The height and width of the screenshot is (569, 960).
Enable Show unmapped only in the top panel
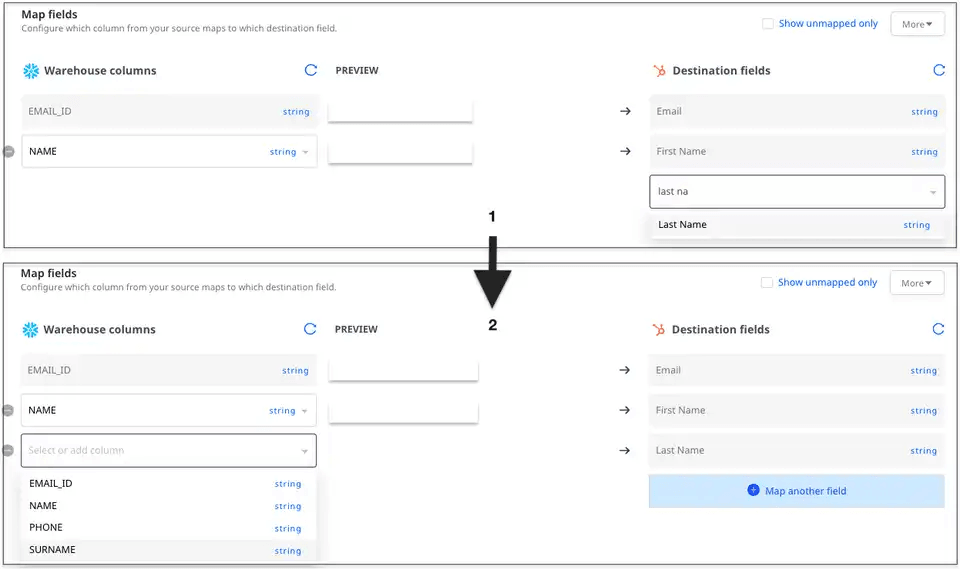(767, 24)
